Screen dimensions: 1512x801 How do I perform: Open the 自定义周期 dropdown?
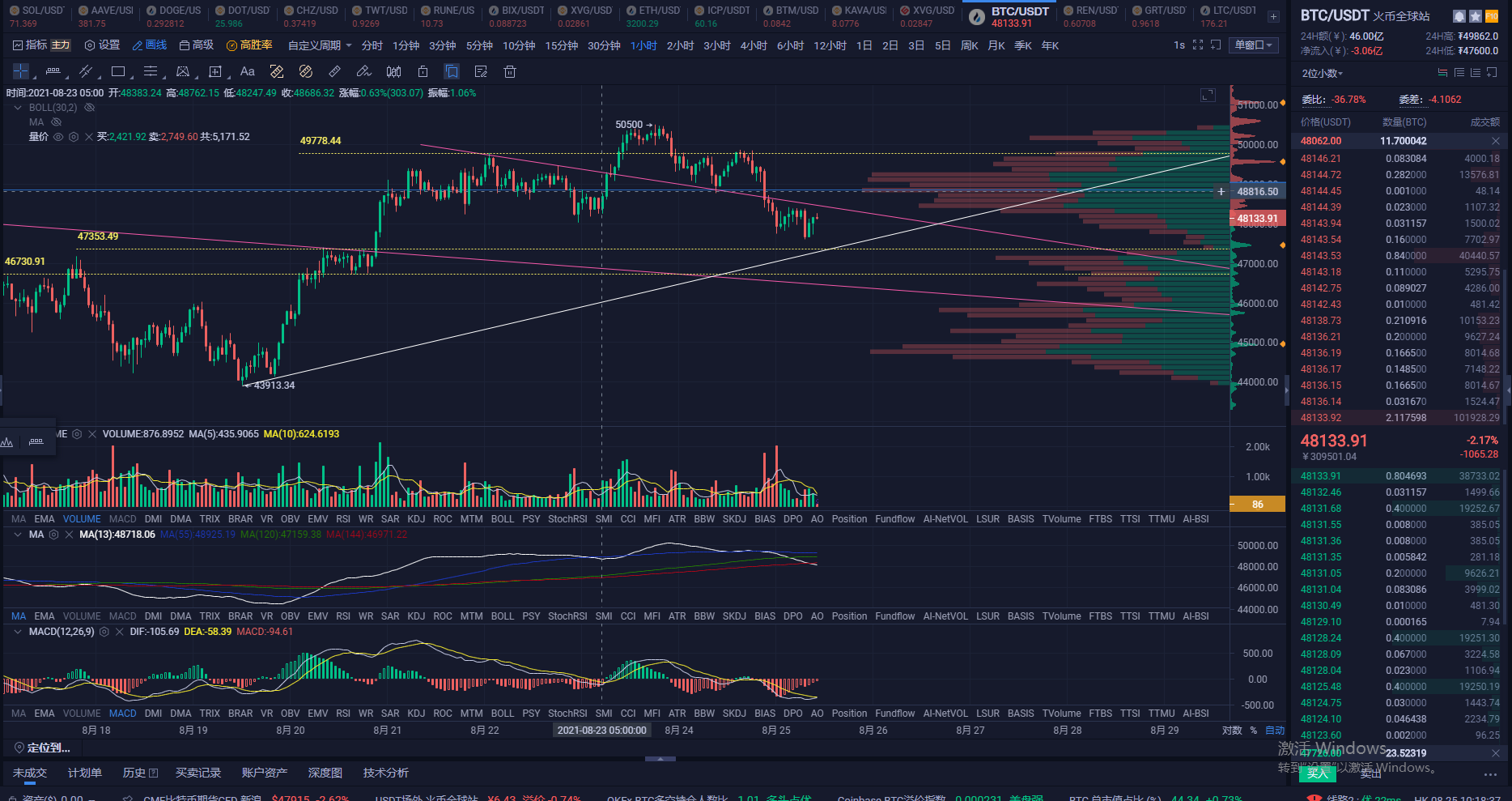click(320, 45)
